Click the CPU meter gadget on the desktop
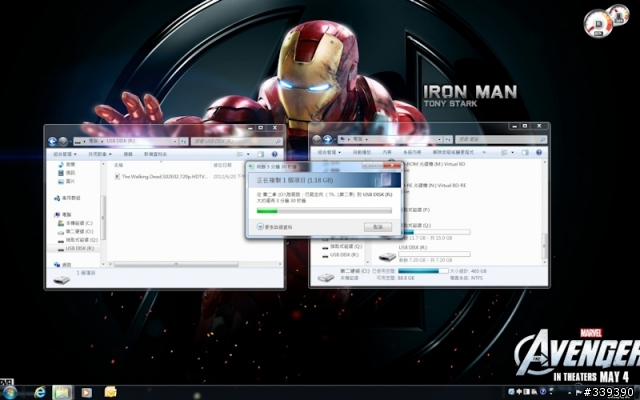Screen dimensions: 640x400 pos(598,24)
